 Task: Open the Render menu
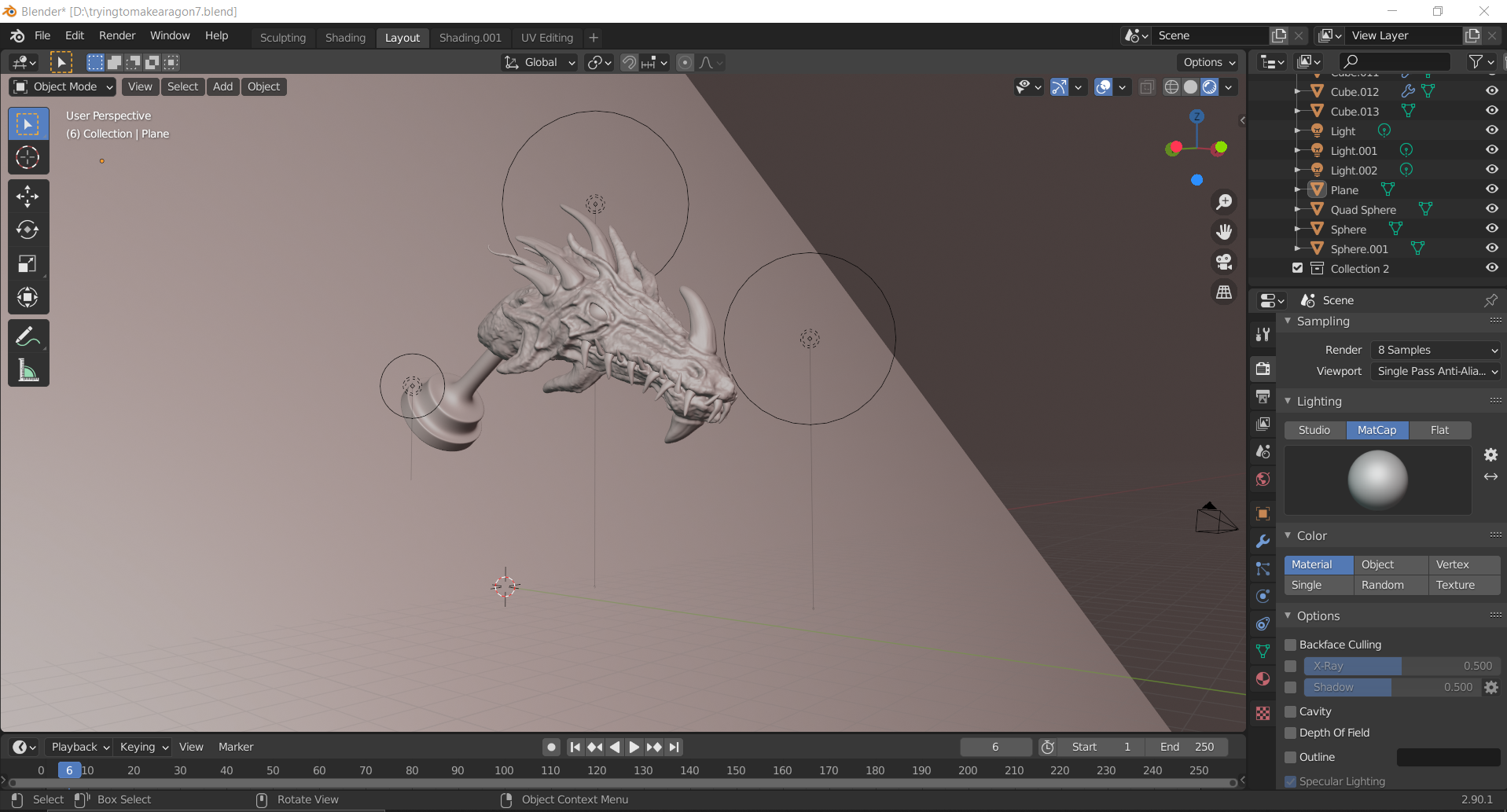point(116,35)
